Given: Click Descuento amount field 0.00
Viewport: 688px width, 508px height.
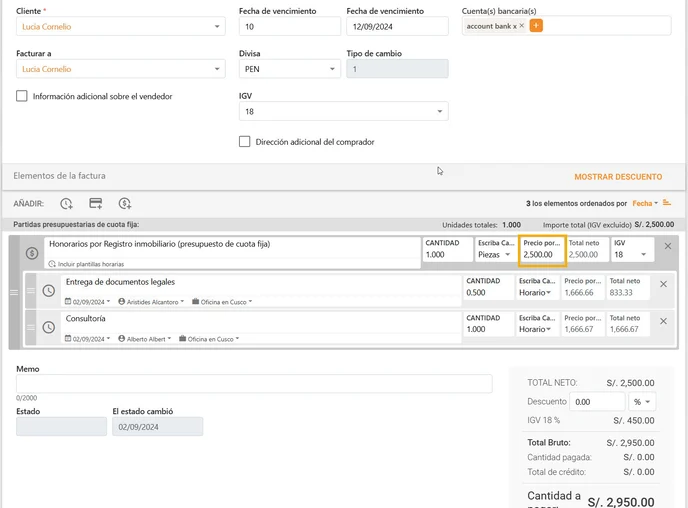Looking at the screenshot, I should pyautogui.click(x=597, y=401).
